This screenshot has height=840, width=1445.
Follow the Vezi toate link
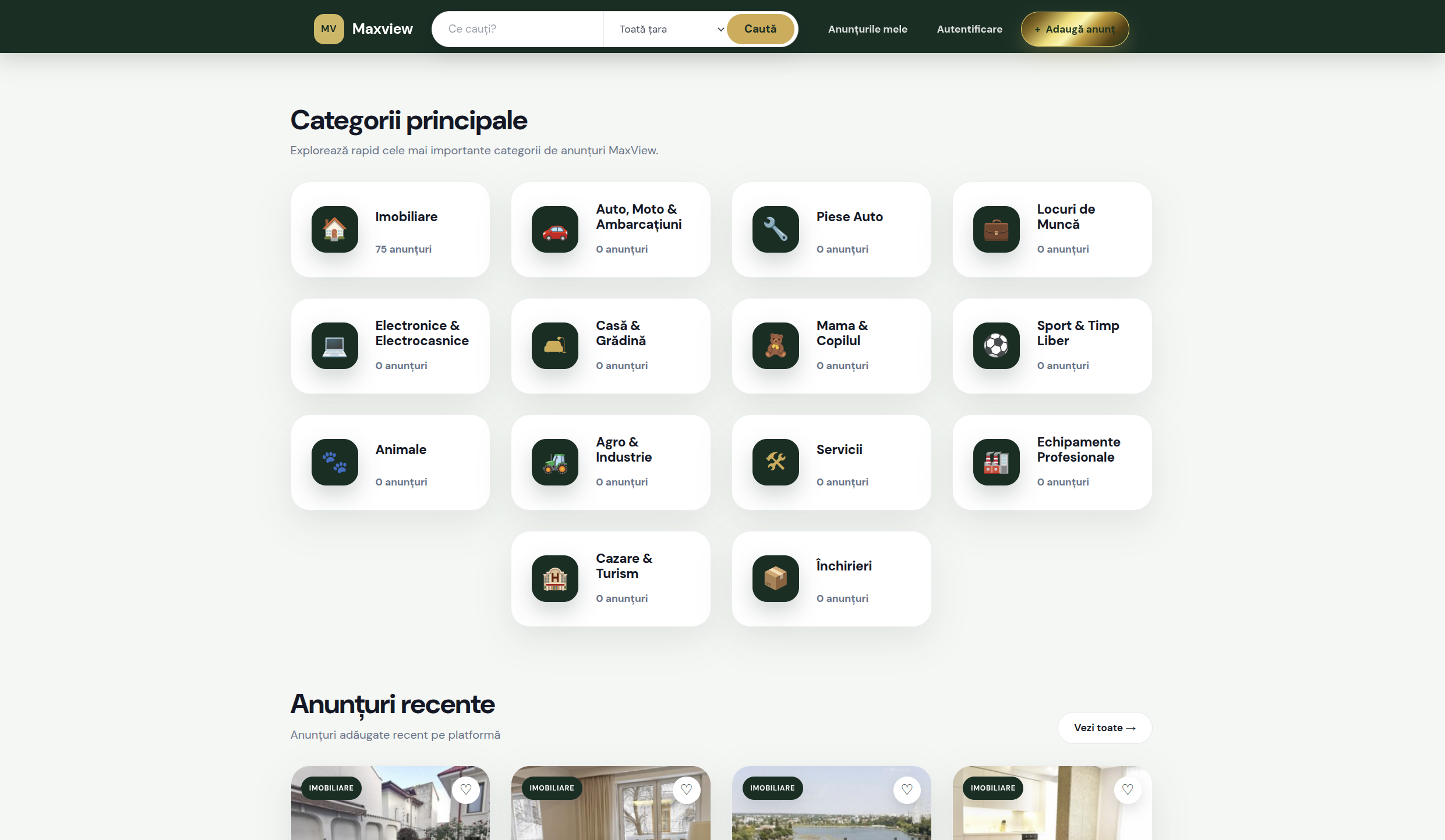pos(1104,728)
